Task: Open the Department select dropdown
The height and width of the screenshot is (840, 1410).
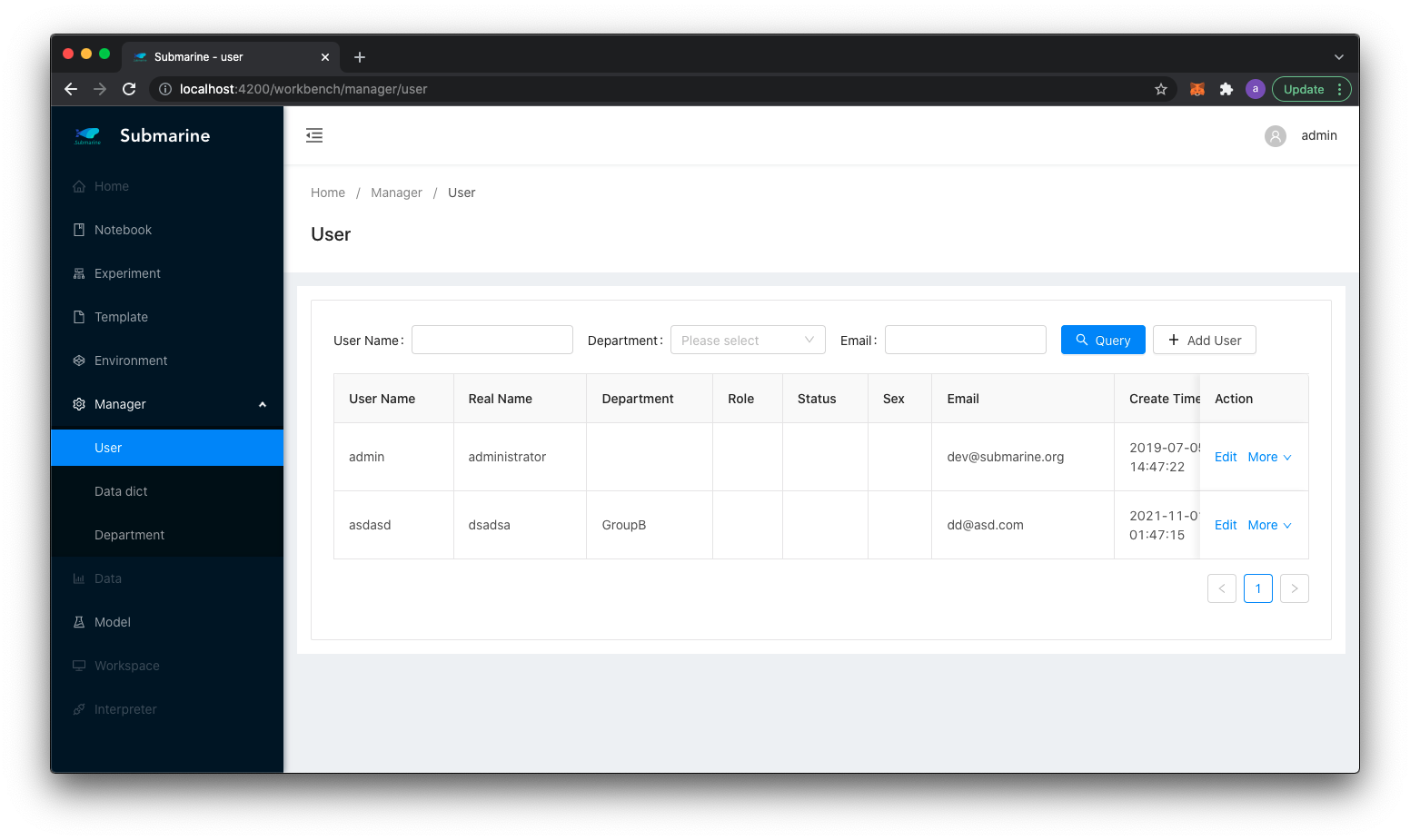Action: pyautogui.click(x=748, y=340)
